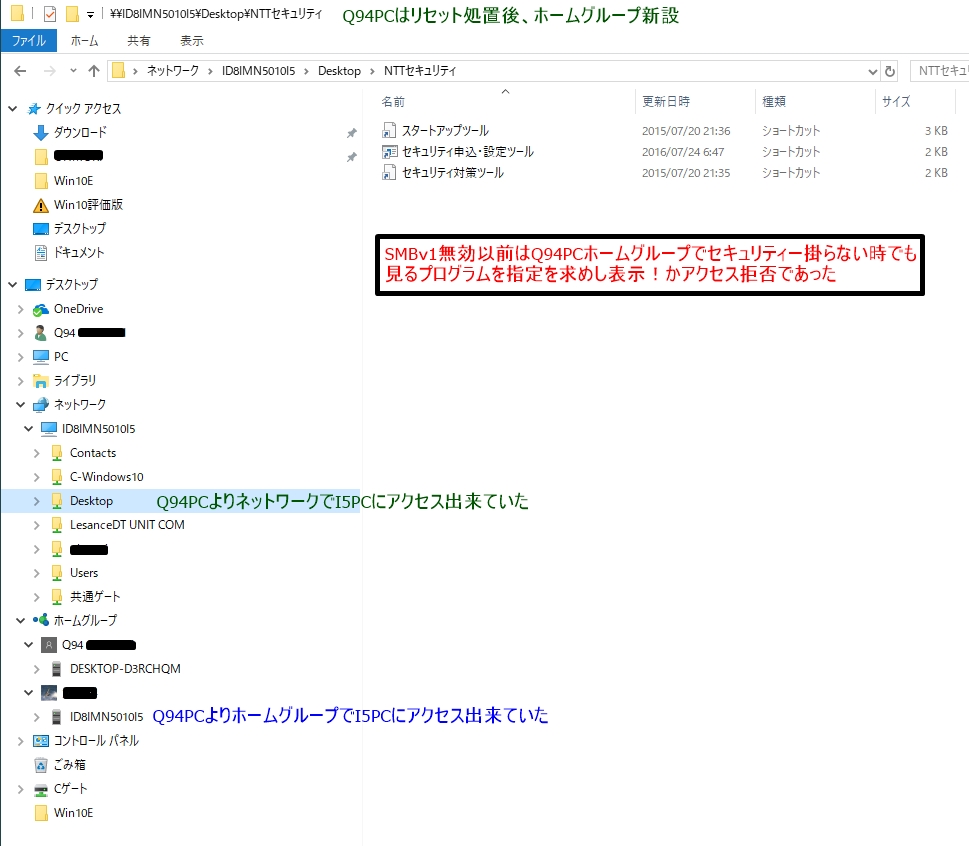Unpin ダウンロード via its pin icon
The image size is (969, 846).
pyautogui.click(x=352, y=133)
